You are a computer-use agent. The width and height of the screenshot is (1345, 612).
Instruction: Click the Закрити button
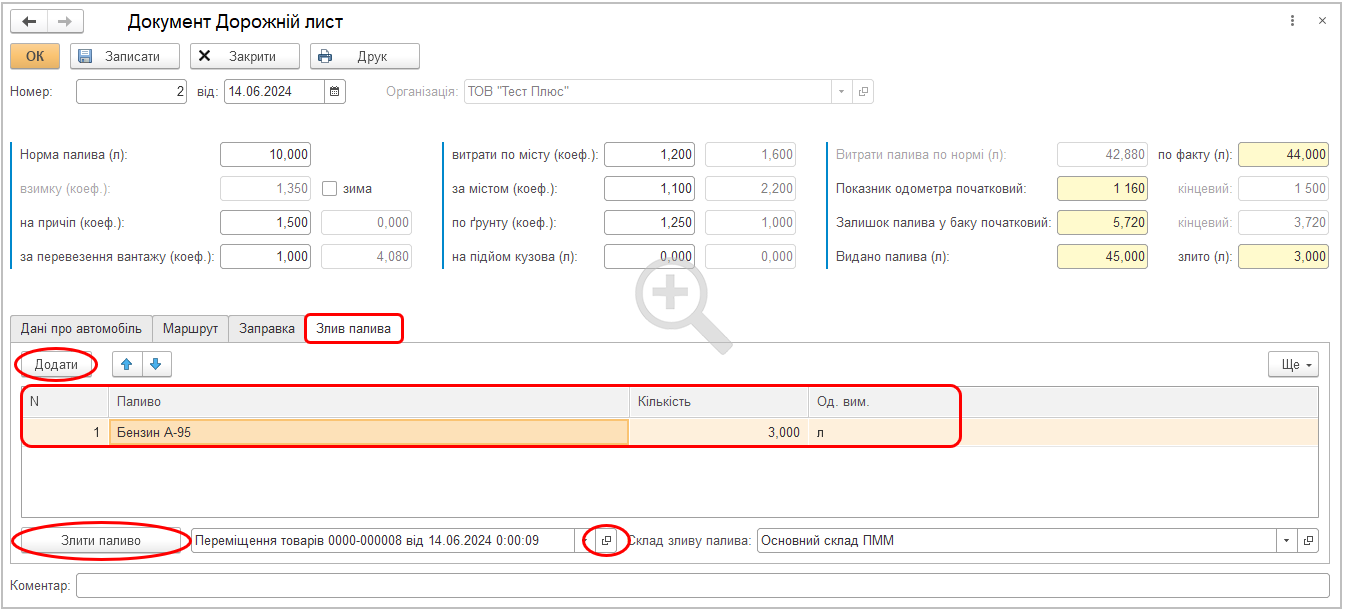245,57
